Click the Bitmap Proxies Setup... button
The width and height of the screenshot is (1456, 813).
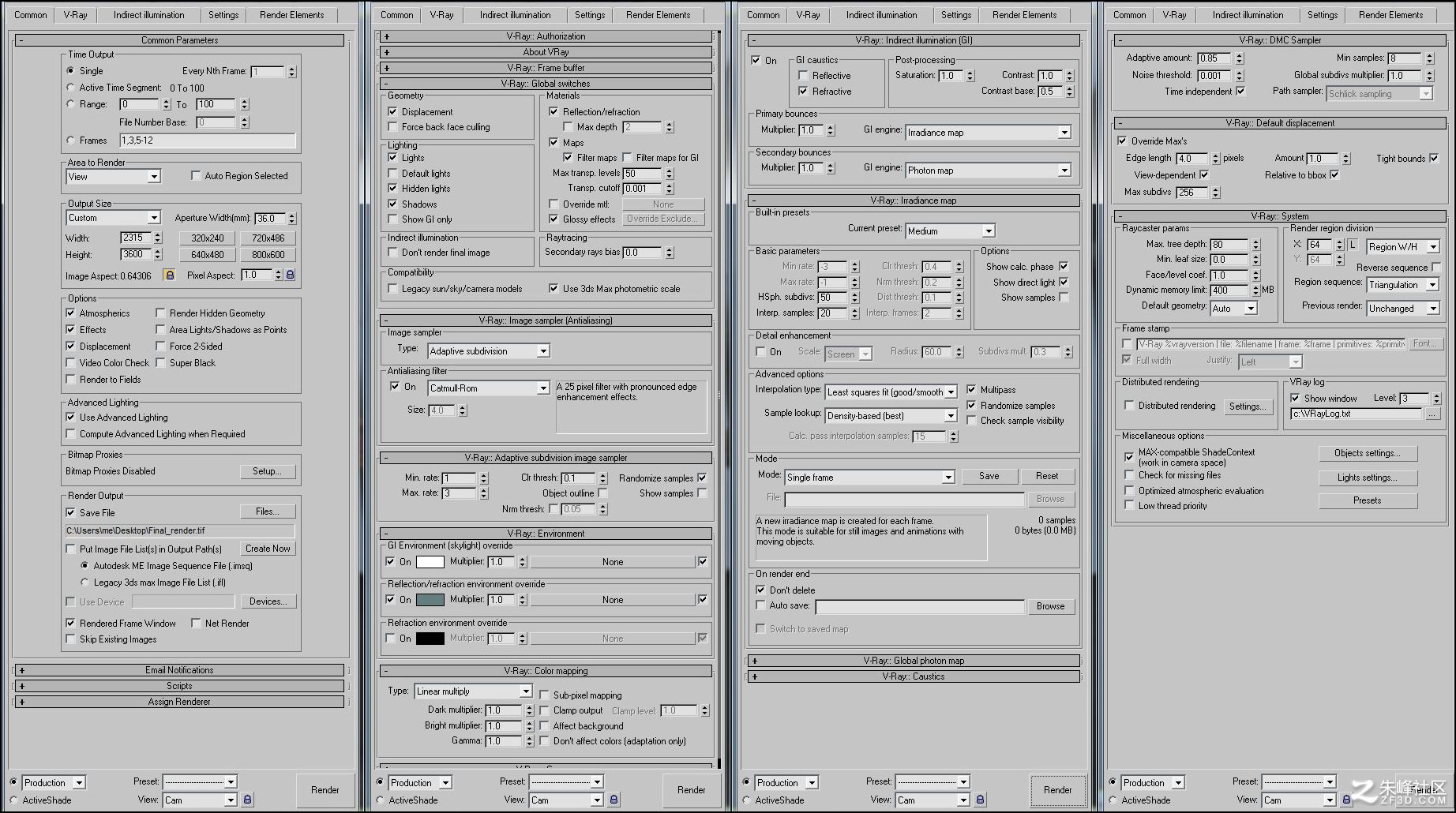point(268,471)
